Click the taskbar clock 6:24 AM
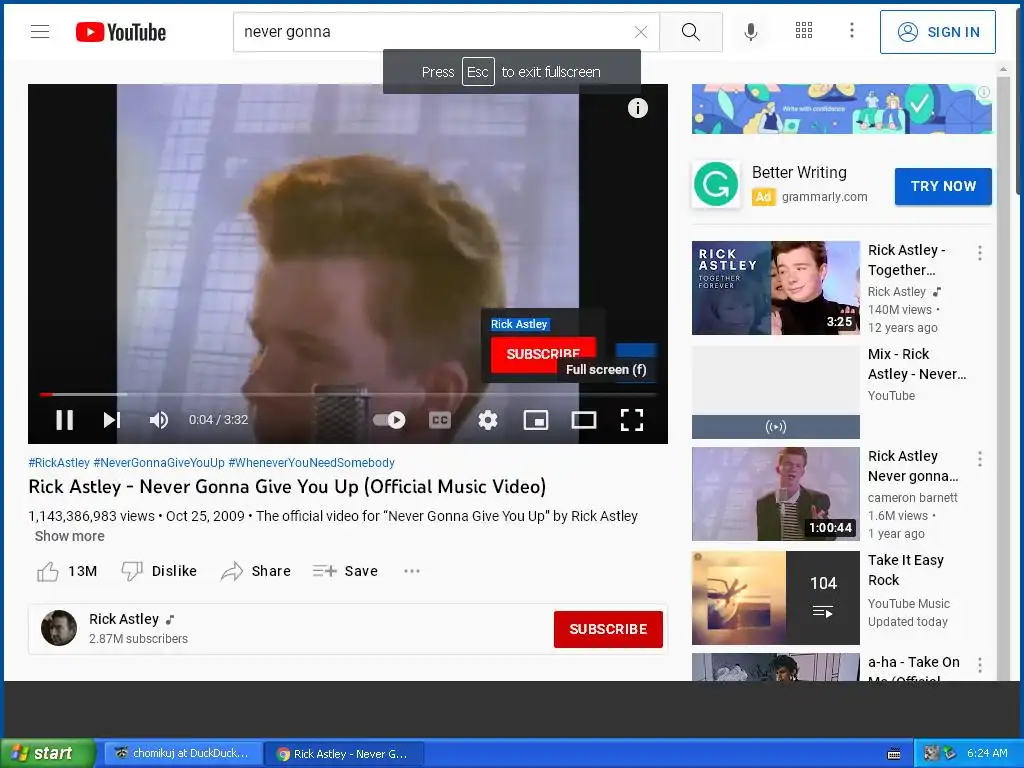1024x768 pixels. [x=987, y=753]
